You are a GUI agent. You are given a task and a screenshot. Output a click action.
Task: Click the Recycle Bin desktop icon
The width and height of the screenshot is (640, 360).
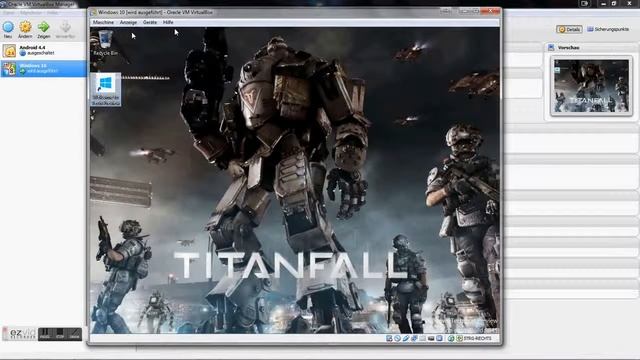click(105, 43)
